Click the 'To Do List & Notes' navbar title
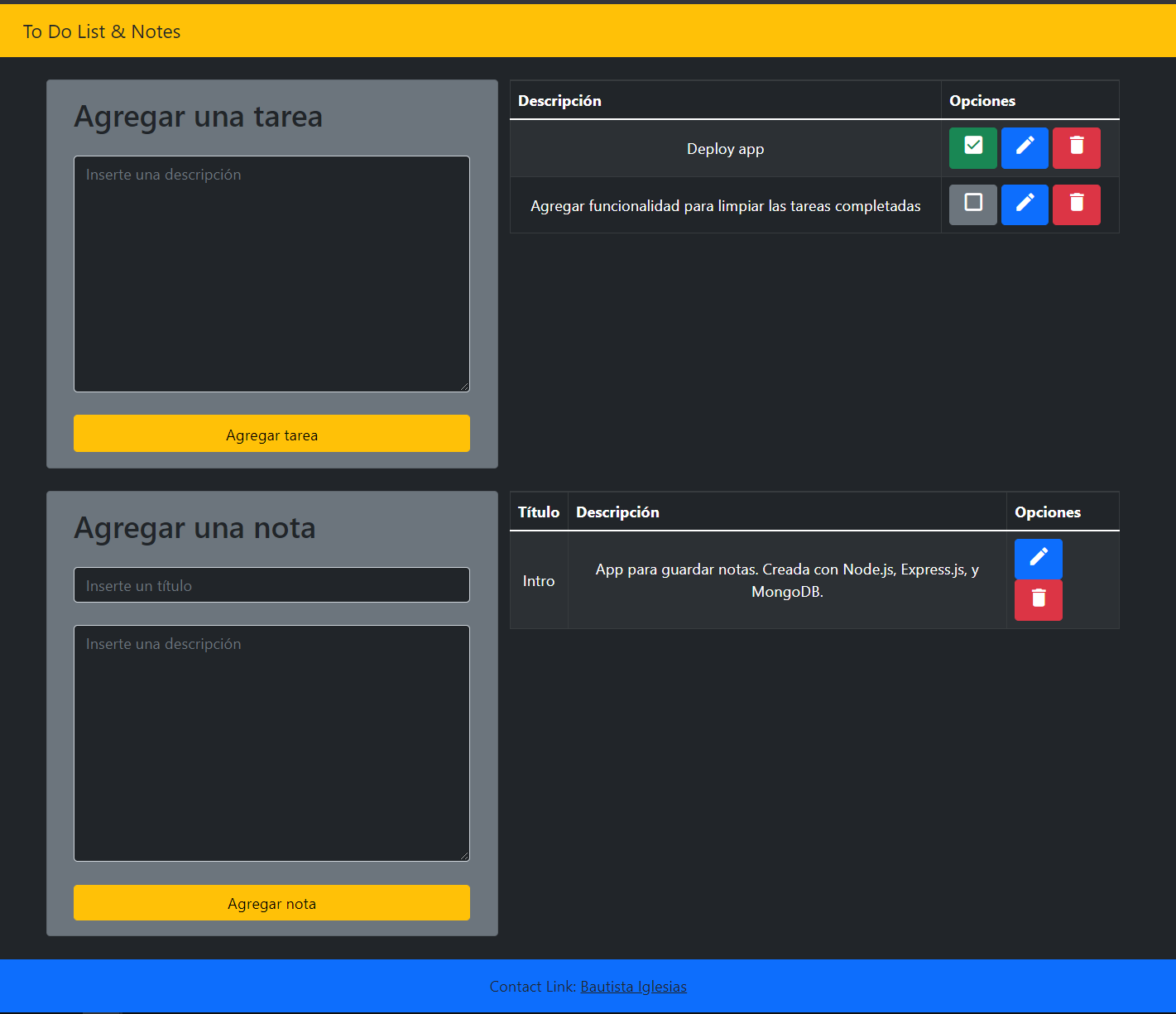The height and width of the screenshot is (1014, 1176). click(102, 31)
